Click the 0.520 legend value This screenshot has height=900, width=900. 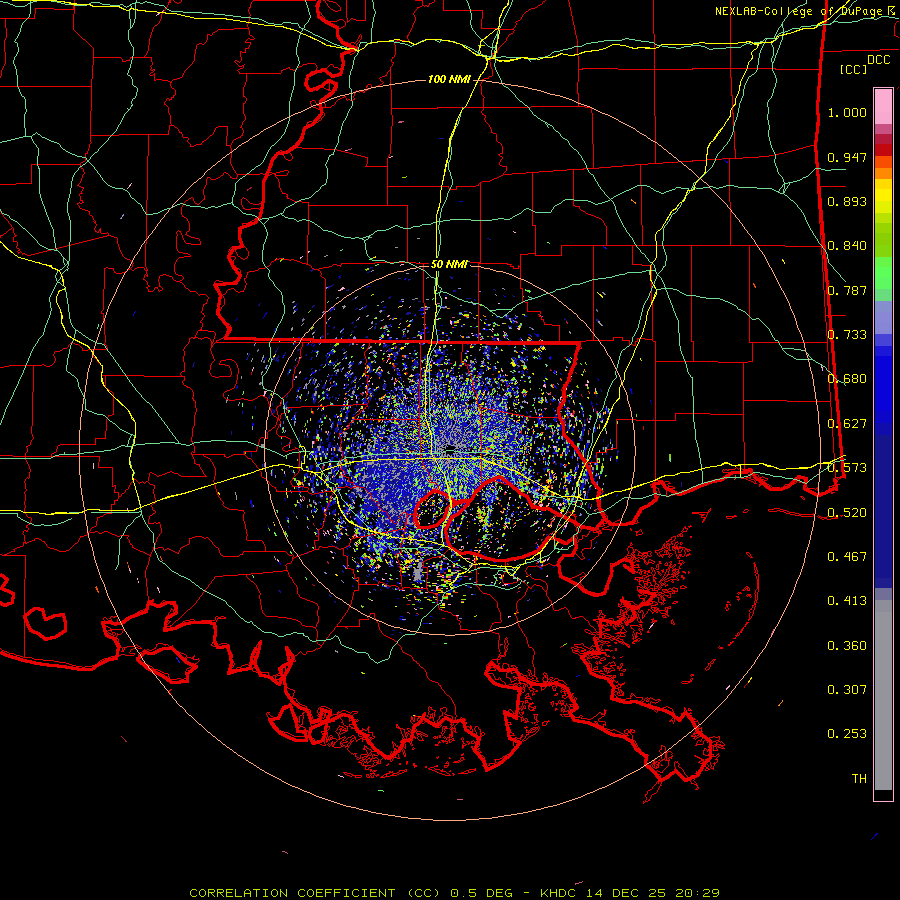click(x=847, y=513)
